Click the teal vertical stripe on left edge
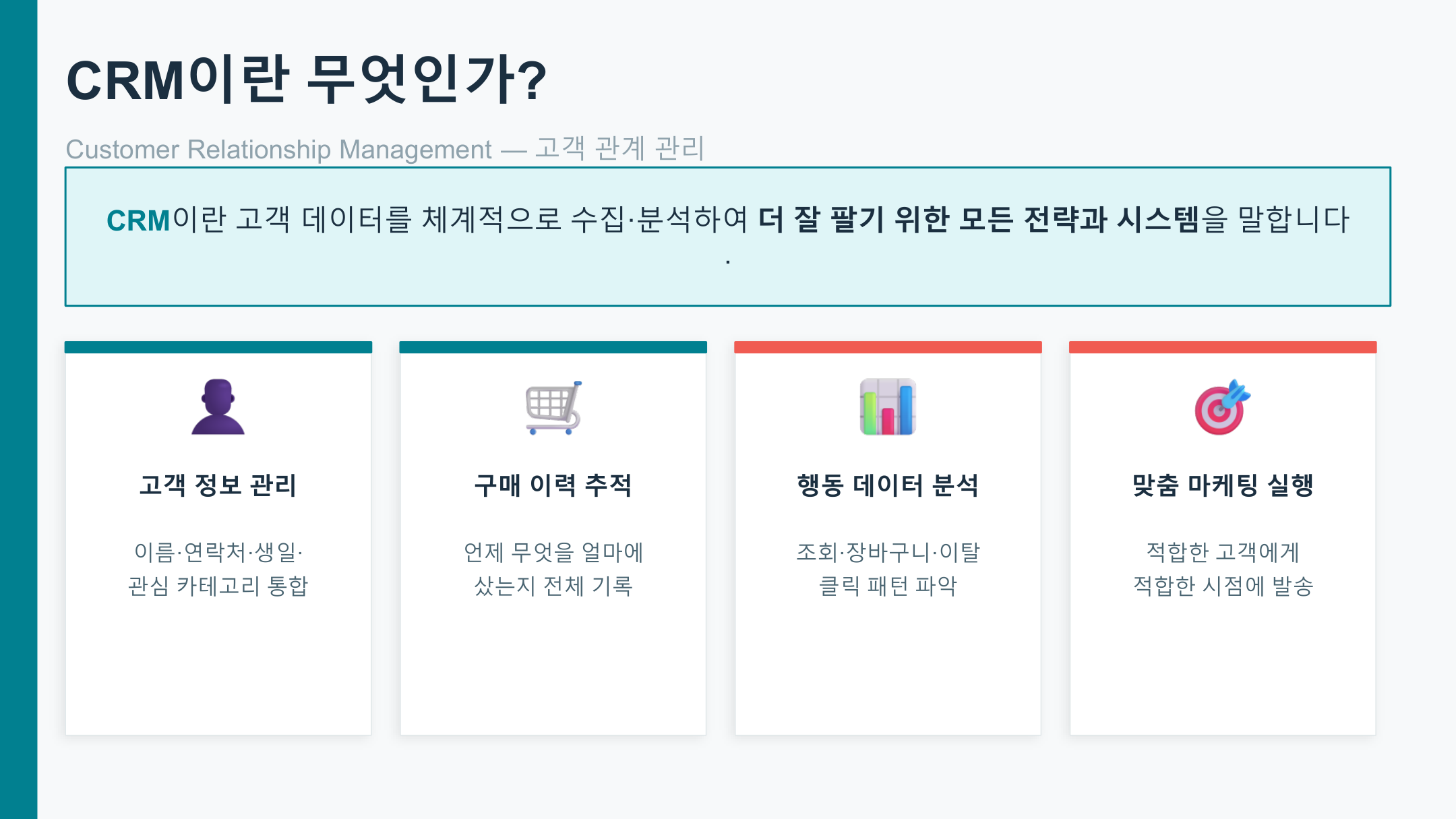The image size is (1456, 819). [18, 409]
